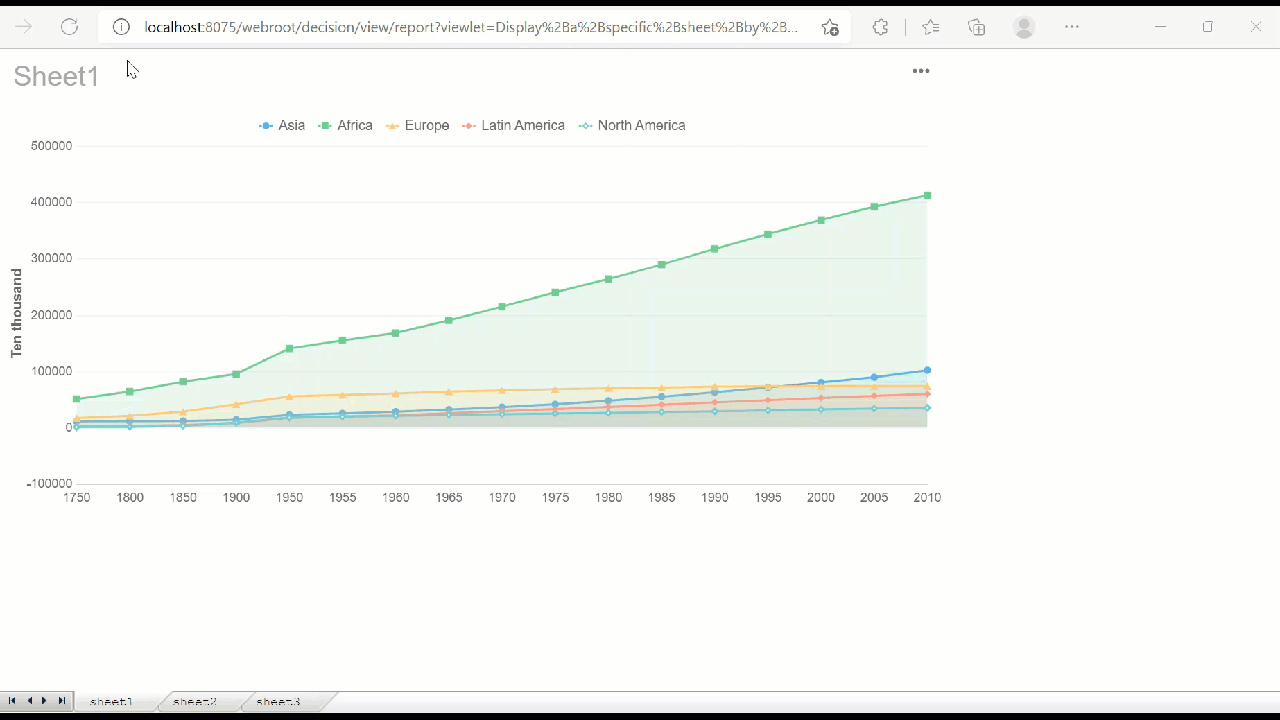Toggle the North America legend entry
This screenshot has width=1280, height=720.
pos(632,125)
